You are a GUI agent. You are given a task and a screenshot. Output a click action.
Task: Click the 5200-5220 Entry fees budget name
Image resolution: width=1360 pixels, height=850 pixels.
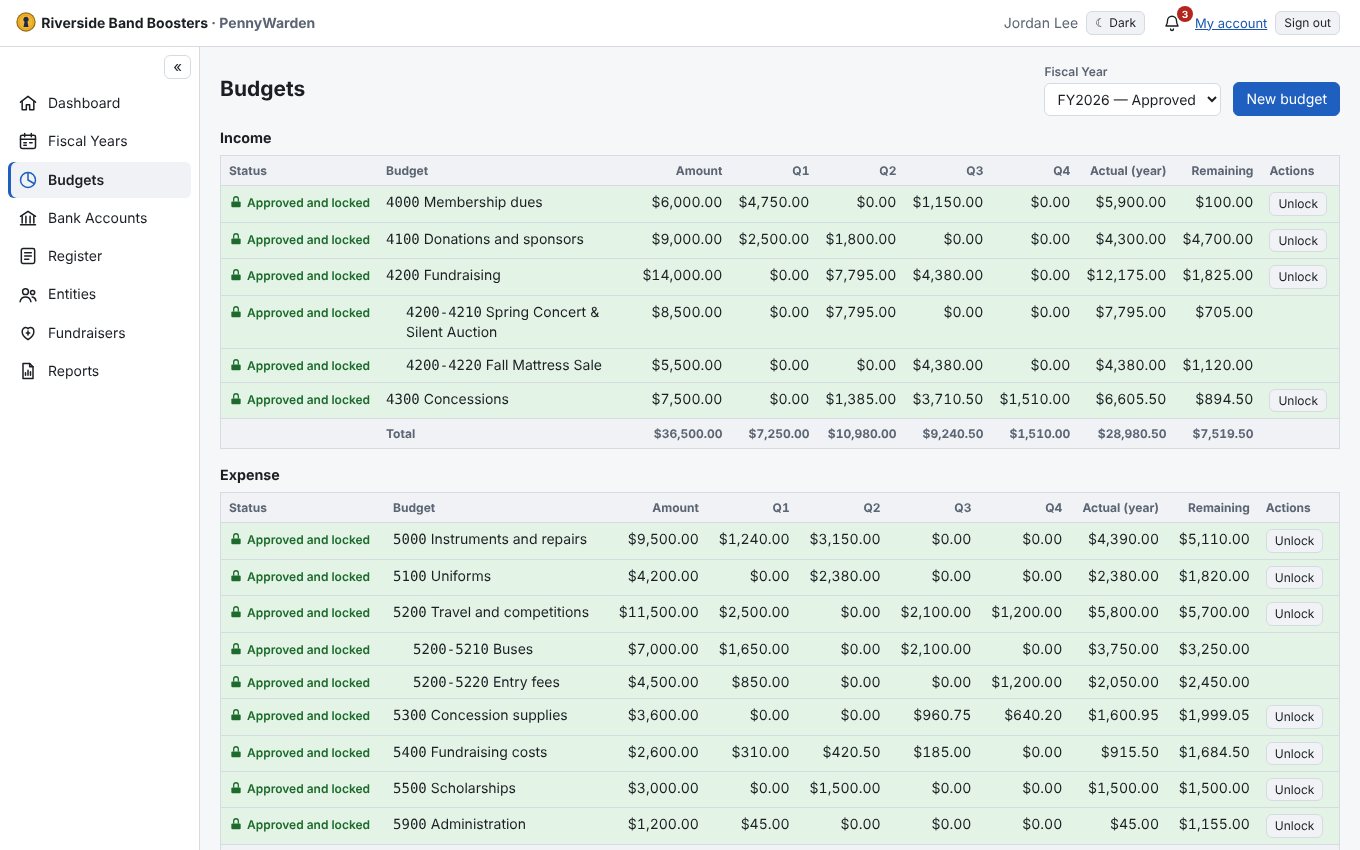point(486,682)
